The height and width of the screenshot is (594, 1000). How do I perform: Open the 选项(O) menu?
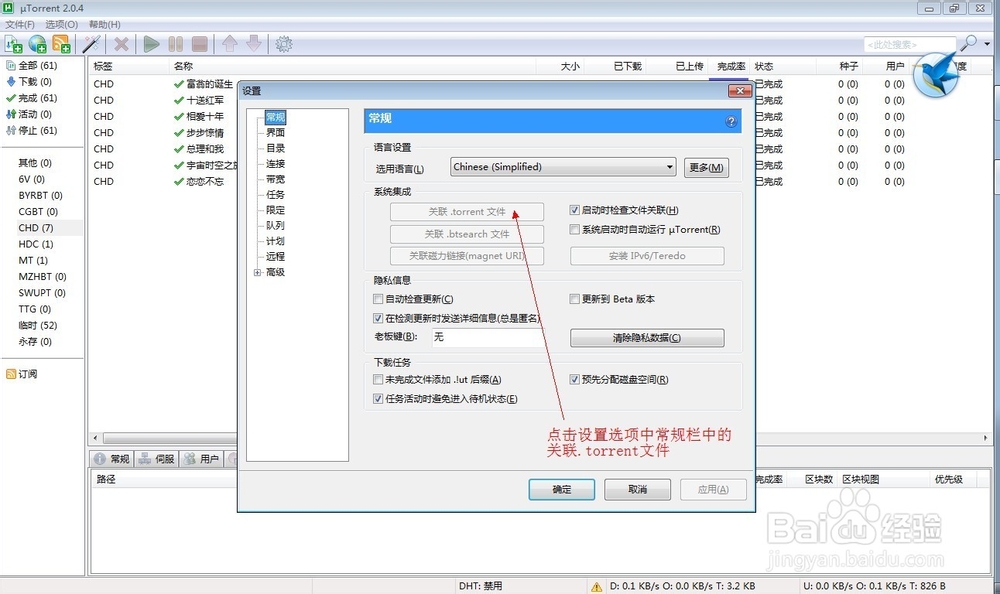61,24
